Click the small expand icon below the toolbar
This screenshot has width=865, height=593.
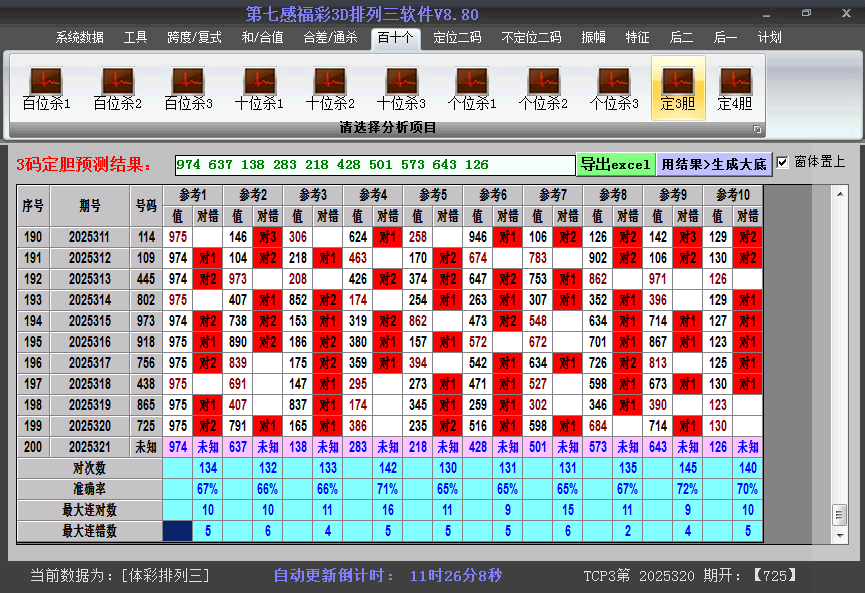pos(757,130)
